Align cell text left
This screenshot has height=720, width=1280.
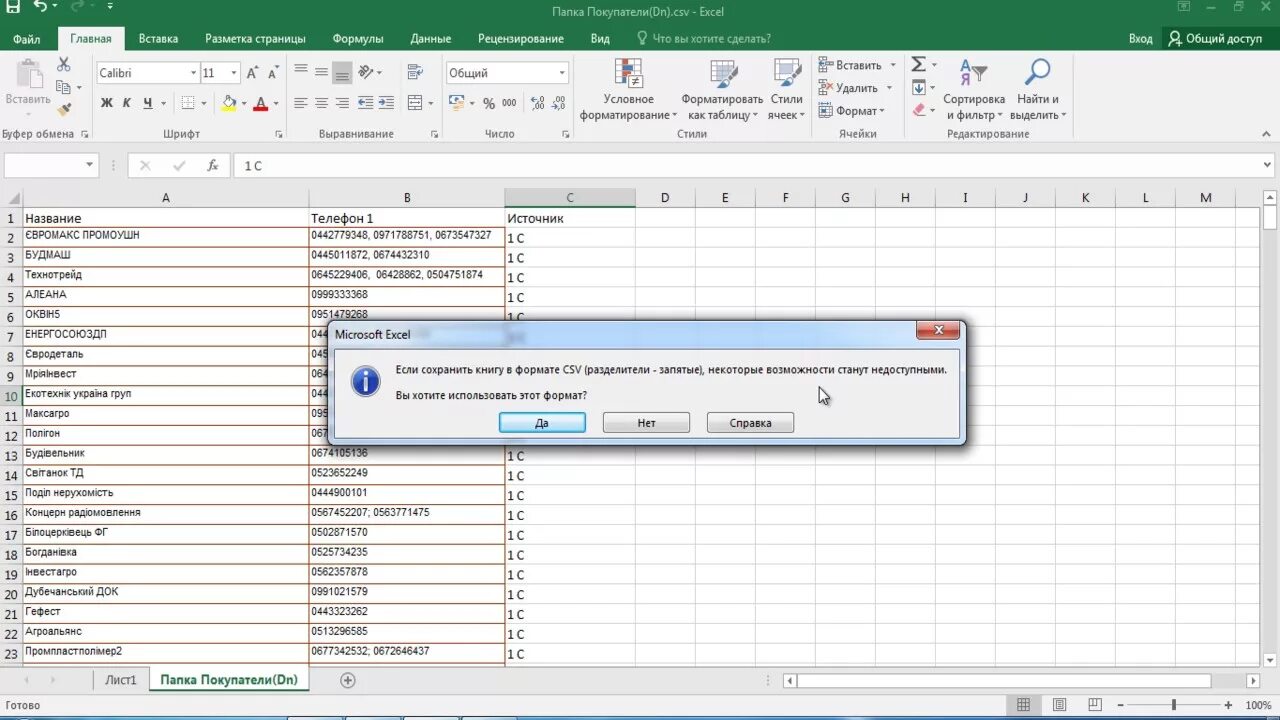(301, 103)
